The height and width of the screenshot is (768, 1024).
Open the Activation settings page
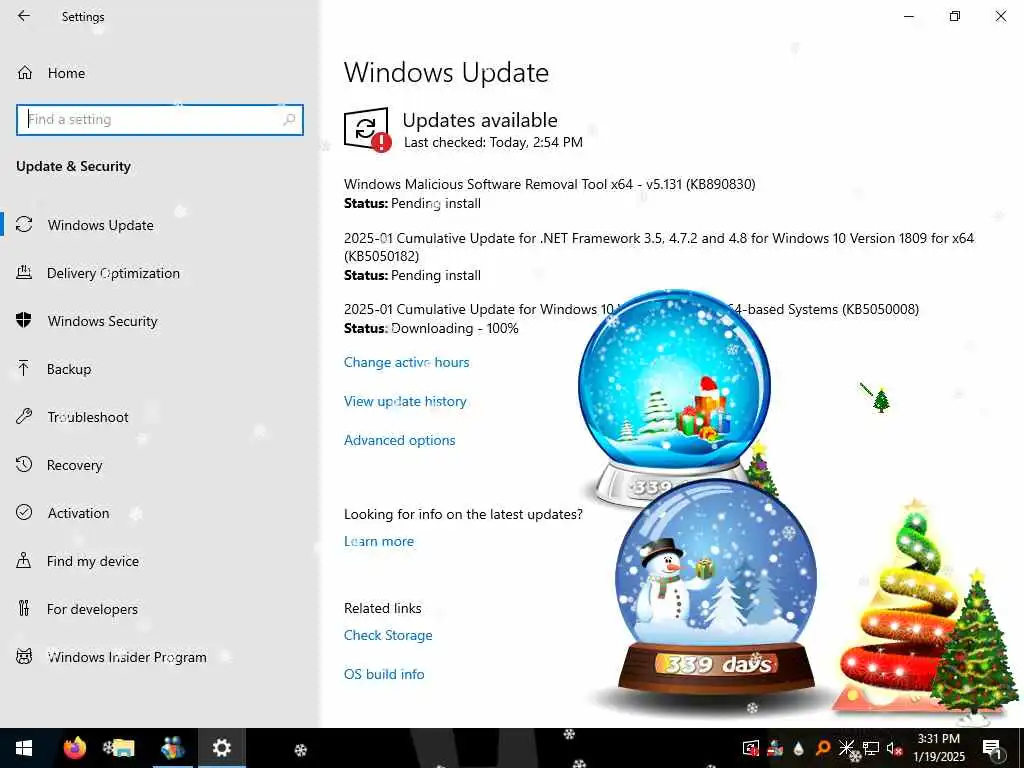[78, 513]
